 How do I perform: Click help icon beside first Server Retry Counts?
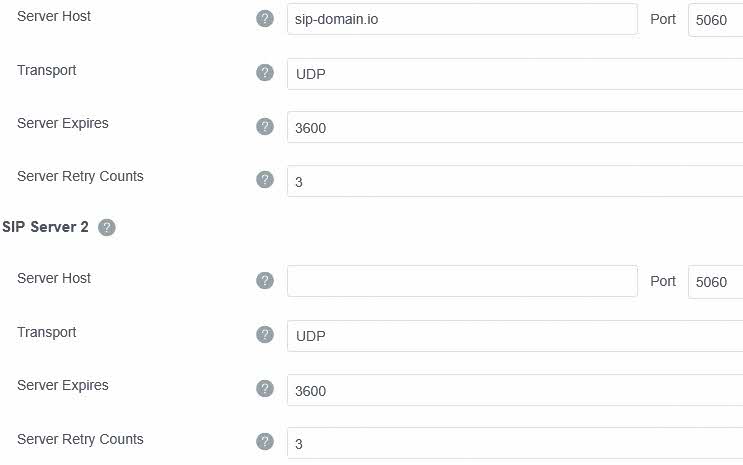(265, 180)
